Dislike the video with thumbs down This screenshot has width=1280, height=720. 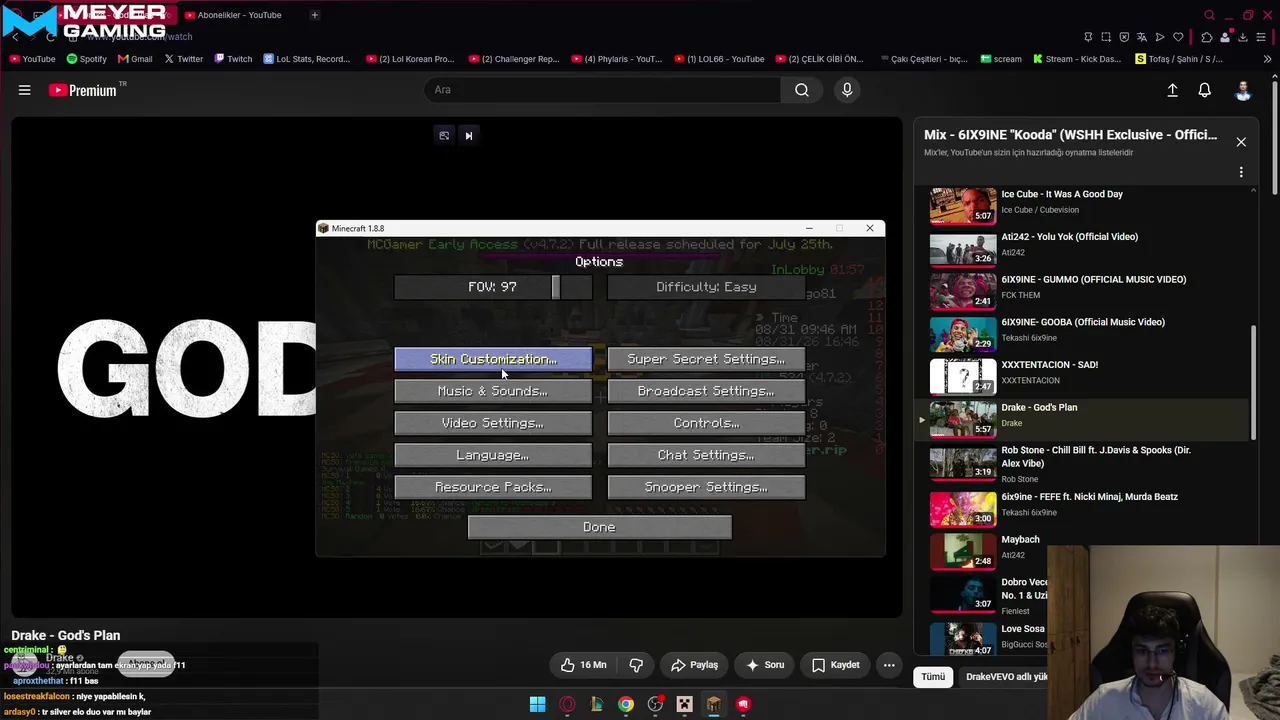point(636,665)
